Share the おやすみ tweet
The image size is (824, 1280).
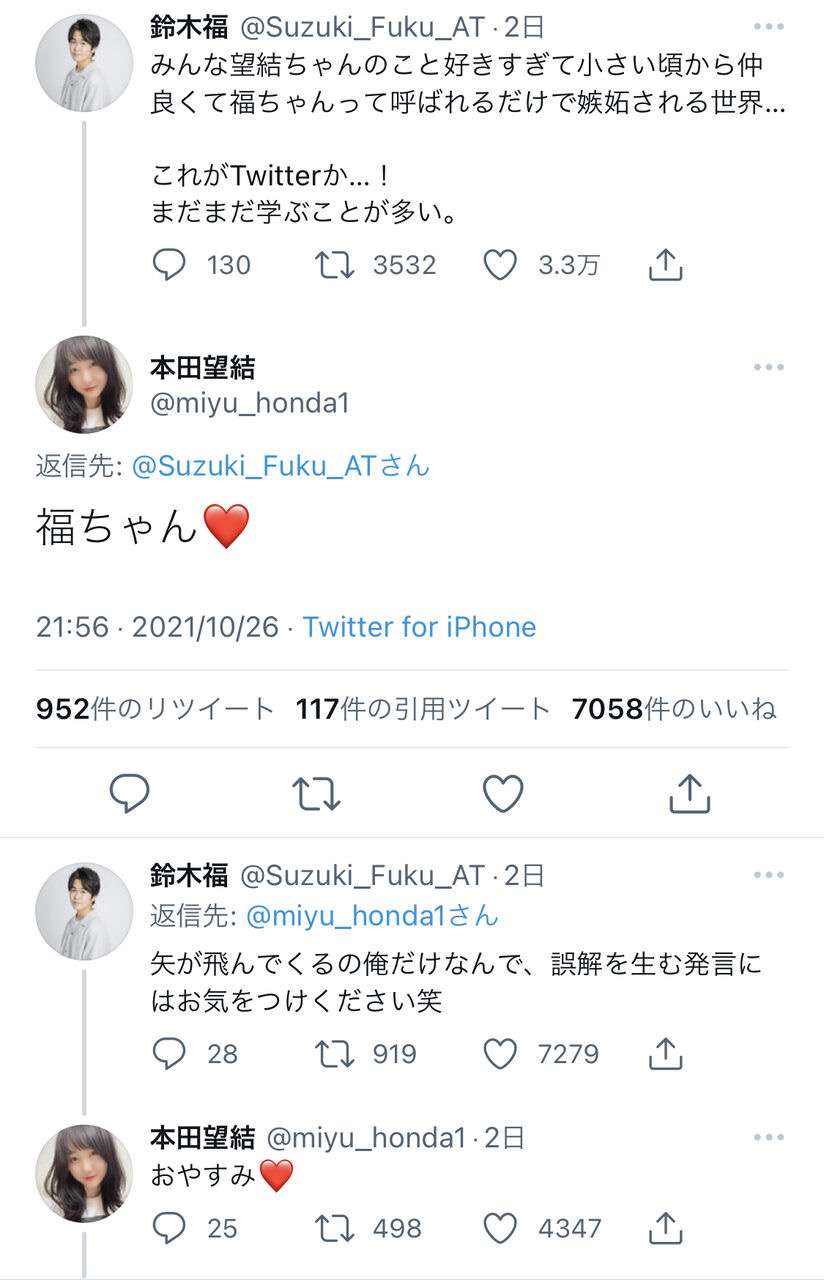click(x=666, y=1227)
